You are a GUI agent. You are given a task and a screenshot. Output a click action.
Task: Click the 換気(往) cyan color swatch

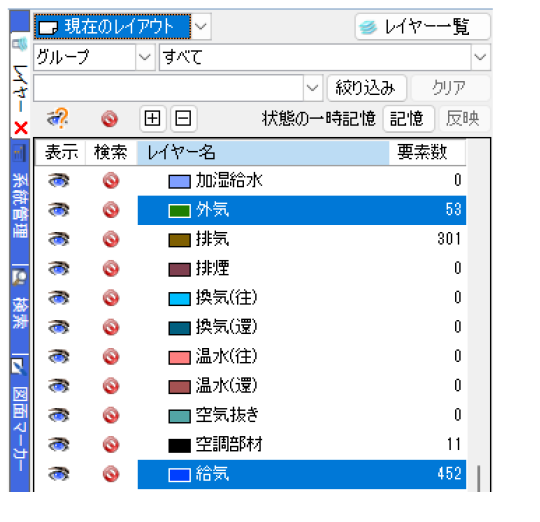coord(179,299)
